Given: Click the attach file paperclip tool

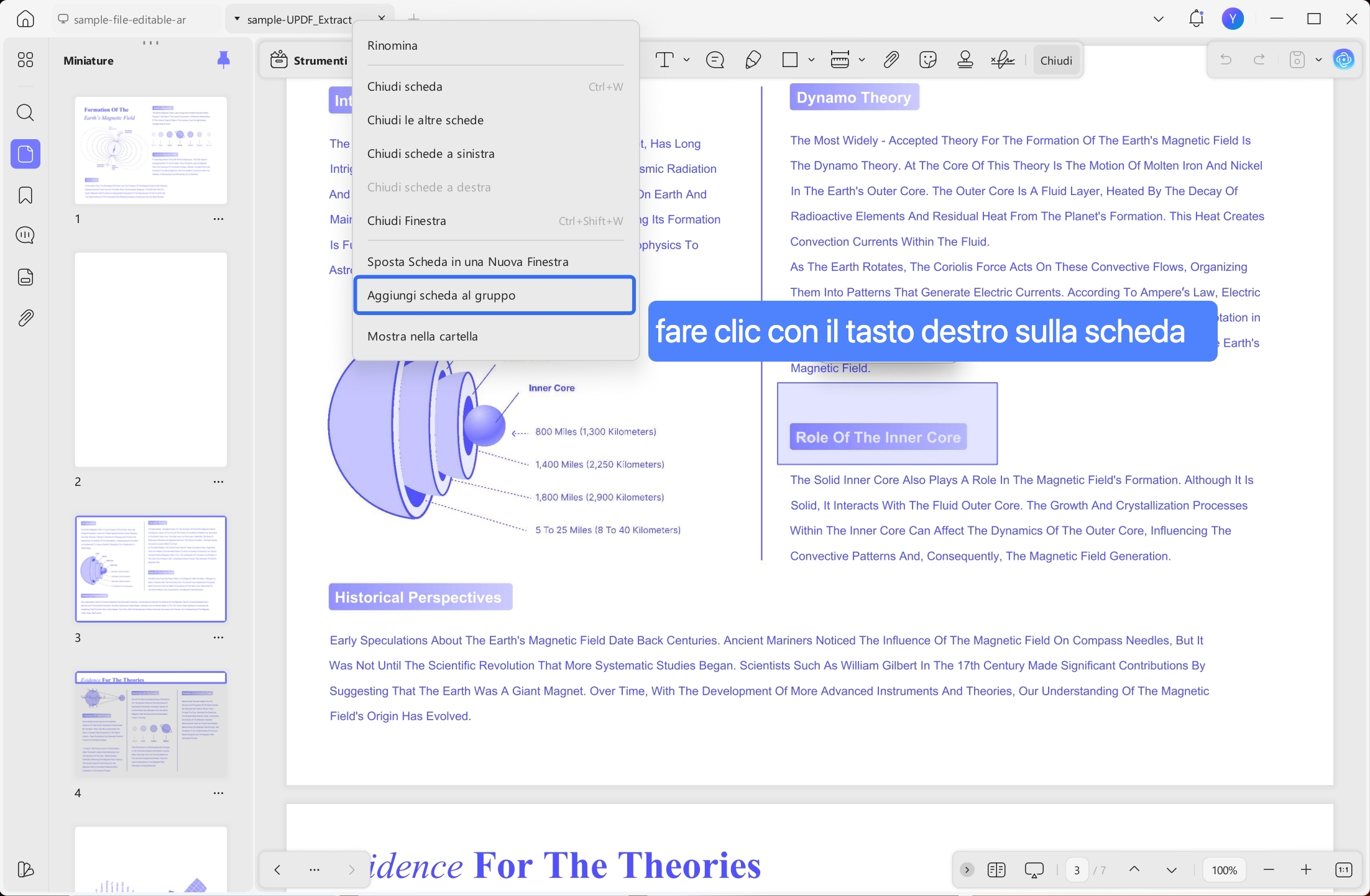Looking at the screenshot, I should [891, 60].
